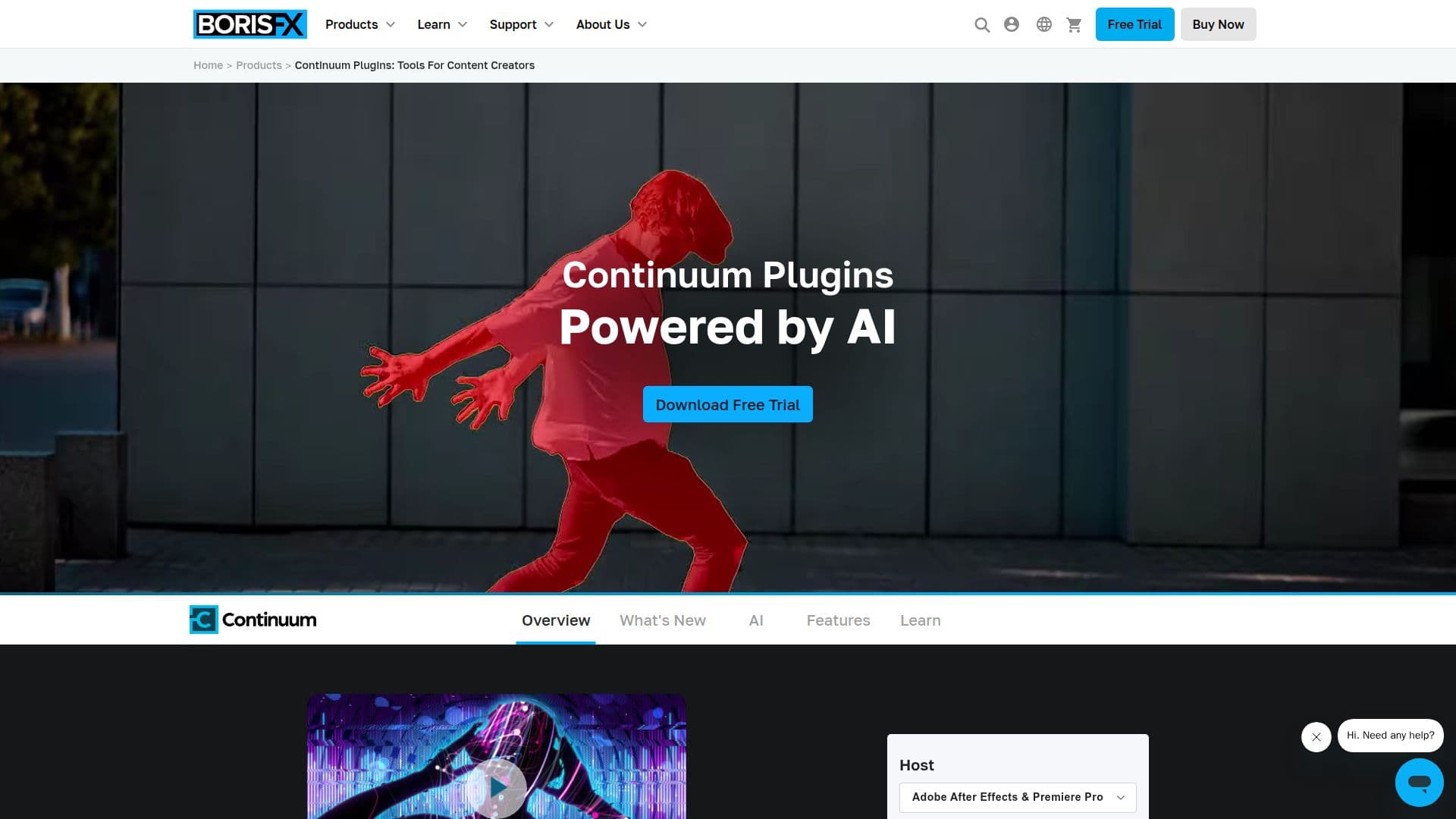1456x819 pixels.
Task: Click Download Free Trial button
Action: (x=727, y=404)
